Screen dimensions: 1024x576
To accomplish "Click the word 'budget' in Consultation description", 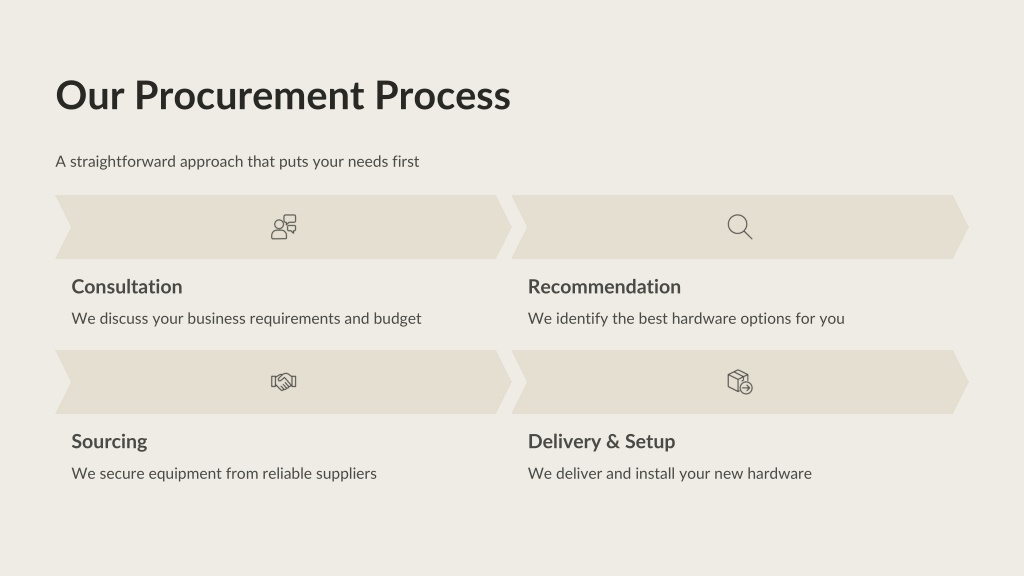I will click(397, 319).
